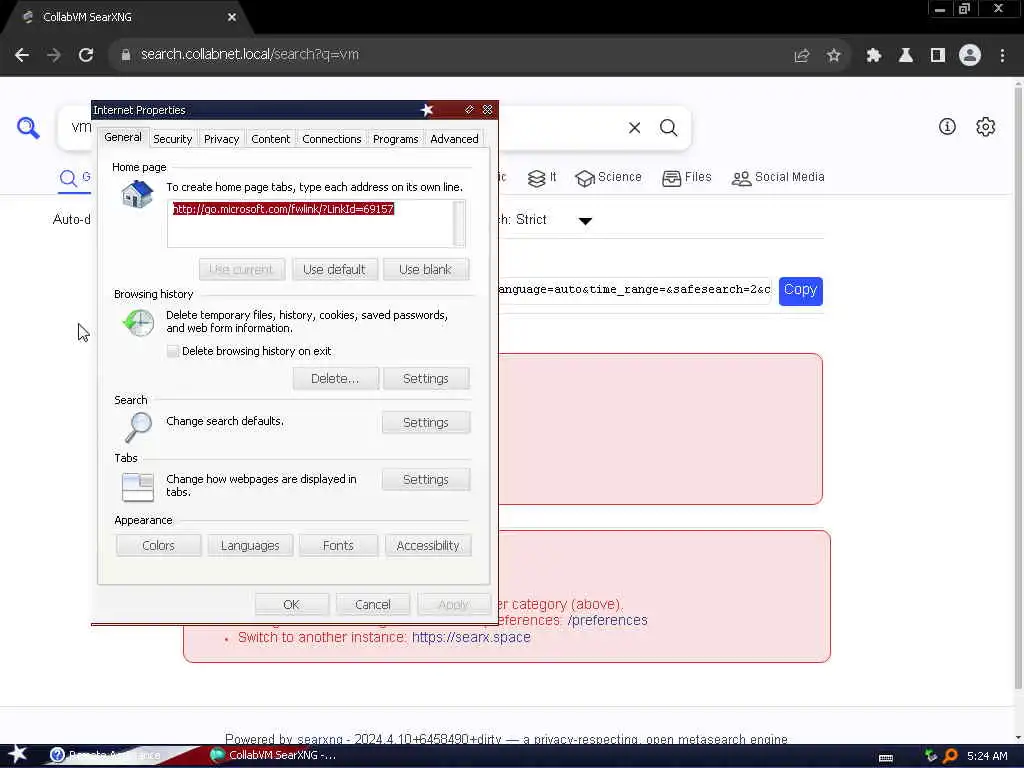The width and height of the screenshot is (1024, 768).
Task: Select the General tab
Action: [x=123, y=137]
